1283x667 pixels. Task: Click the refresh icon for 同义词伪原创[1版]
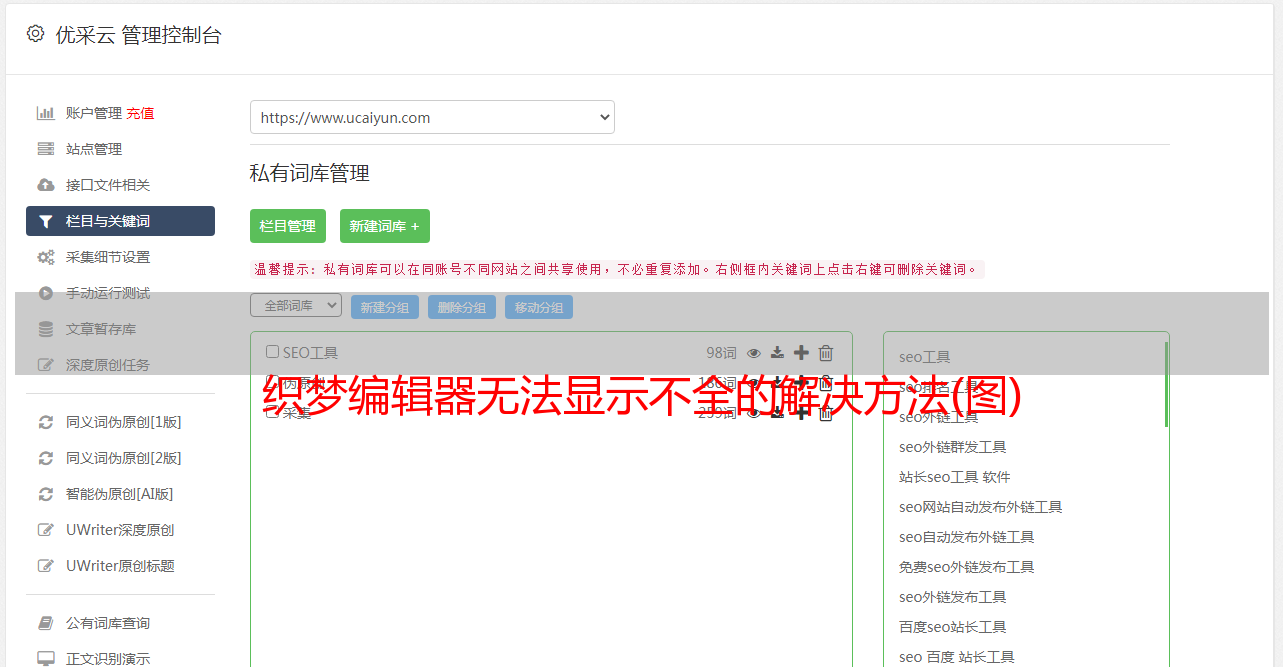point(46,422)
